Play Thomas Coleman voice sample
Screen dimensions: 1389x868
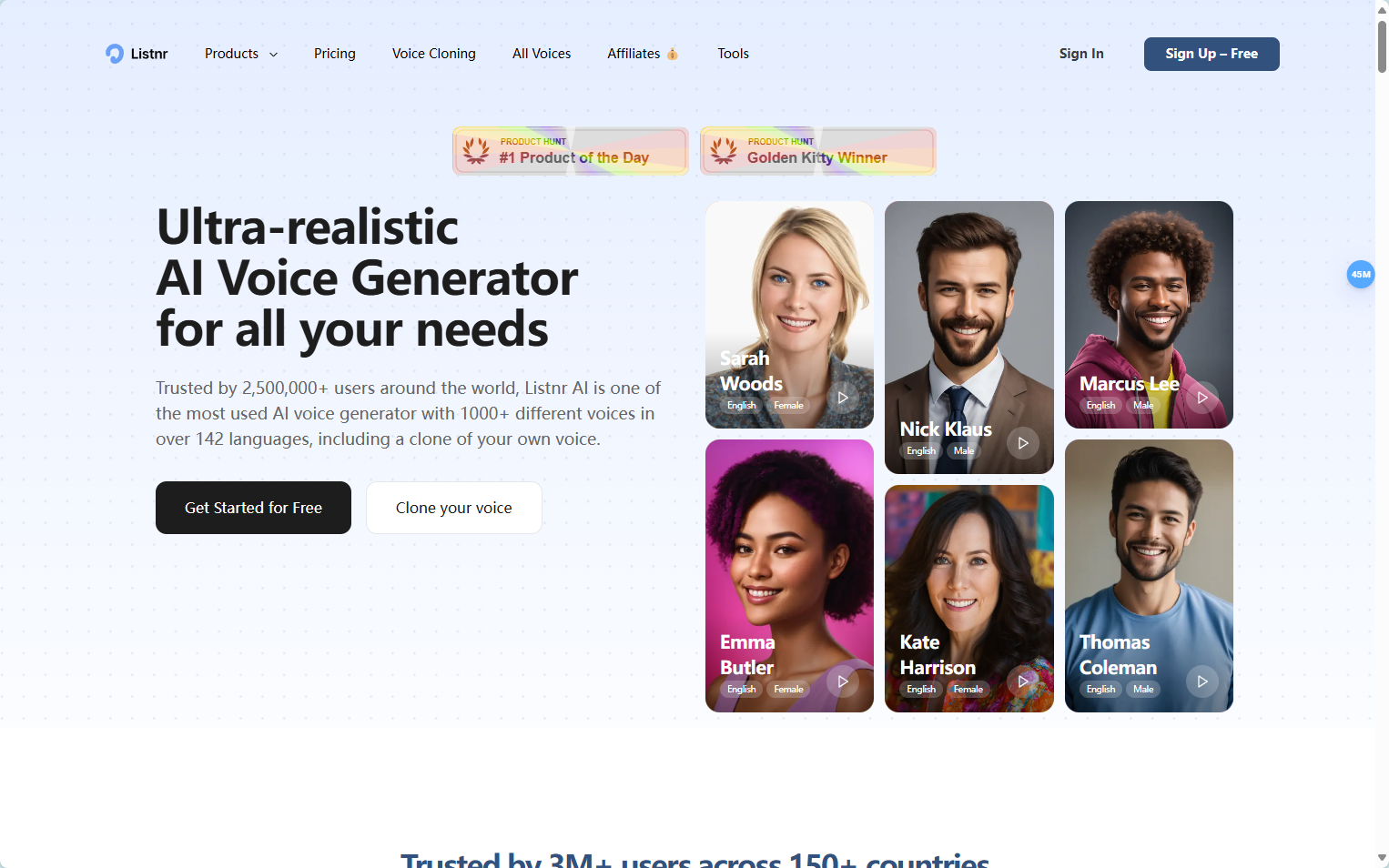(x=1202, y=681)
